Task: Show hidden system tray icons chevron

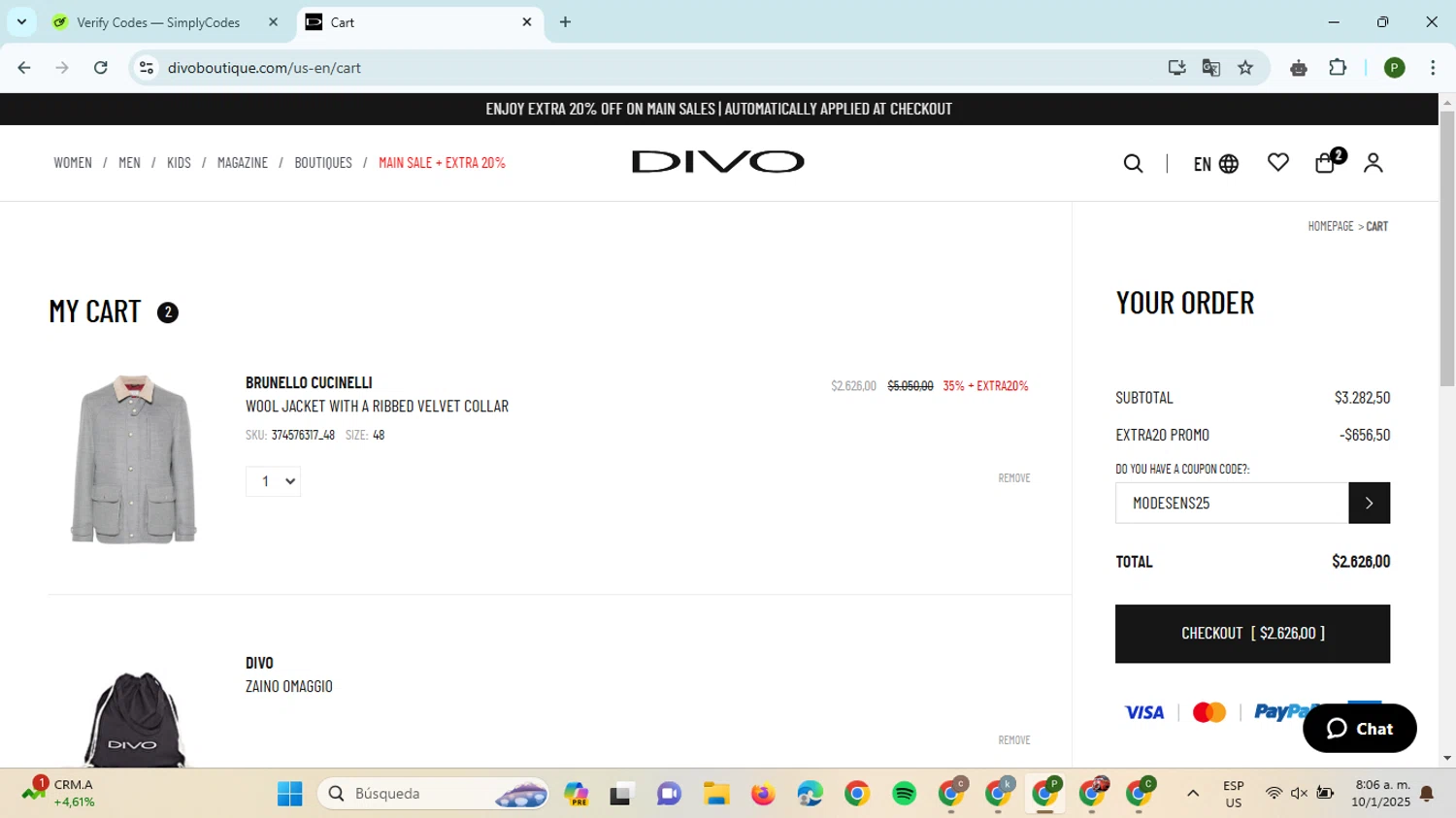Action: point(1193,794)
